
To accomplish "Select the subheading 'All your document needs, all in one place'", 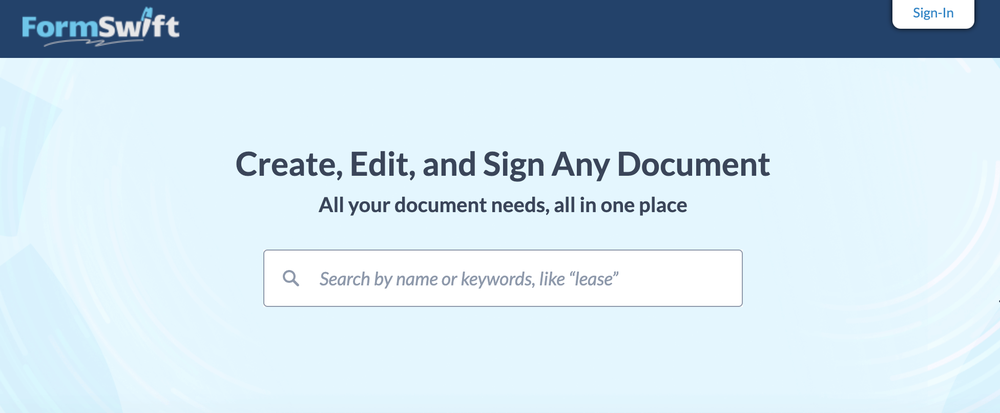I will pyautogui.click(x=503, y=205).
